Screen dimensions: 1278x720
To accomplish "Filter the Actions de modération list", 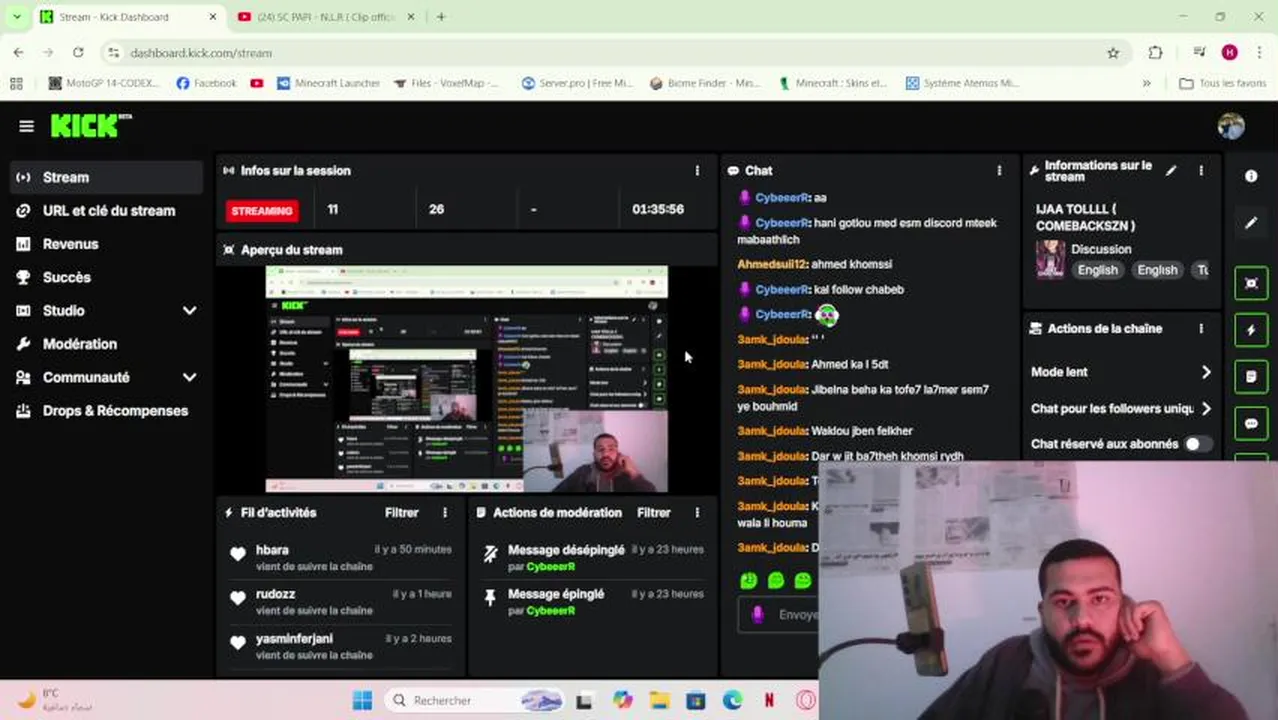I will click(x=654, y=513).
